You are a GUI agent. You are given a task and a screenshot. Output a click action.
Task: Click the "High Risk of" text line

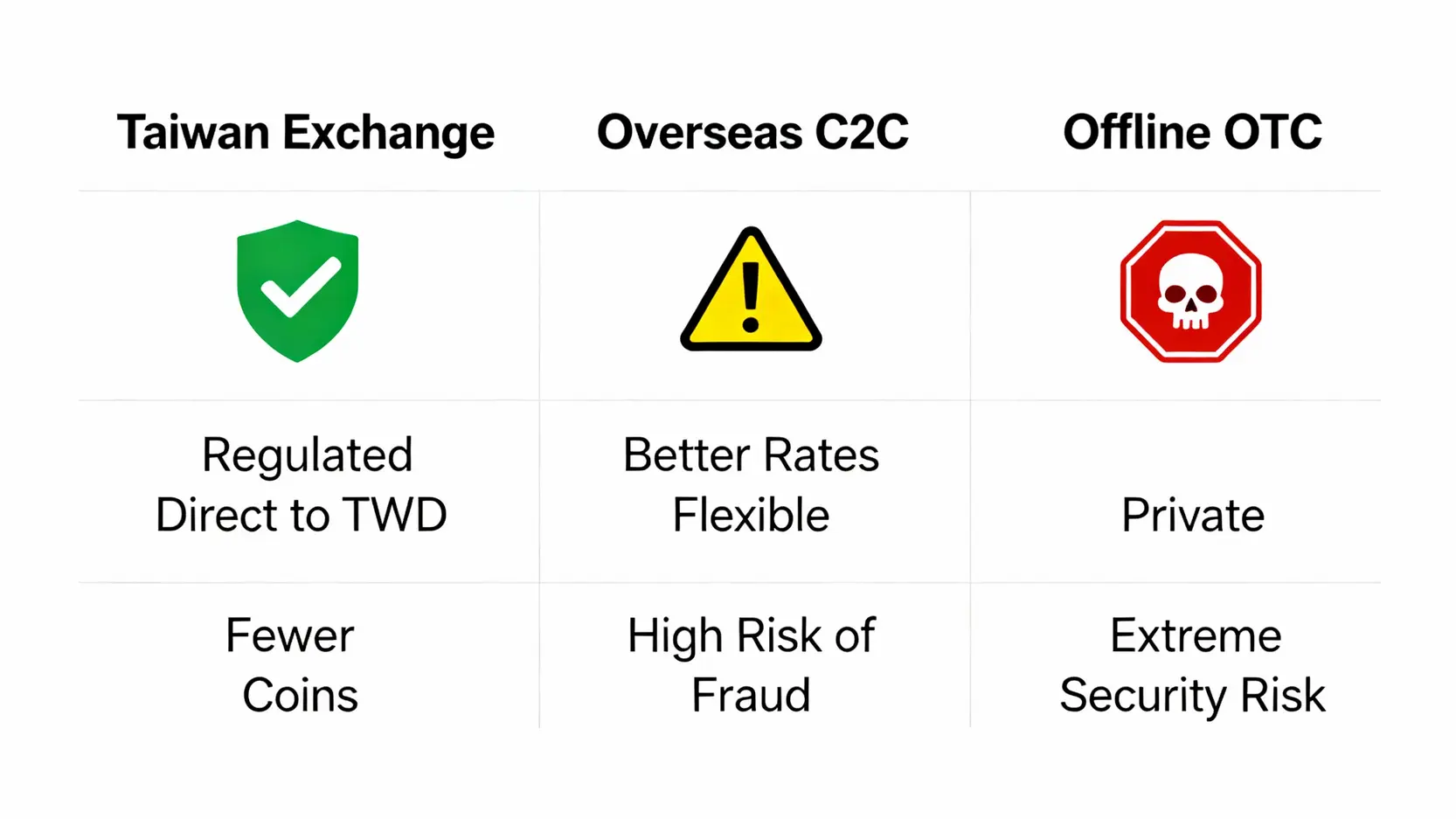coord(751,635)
